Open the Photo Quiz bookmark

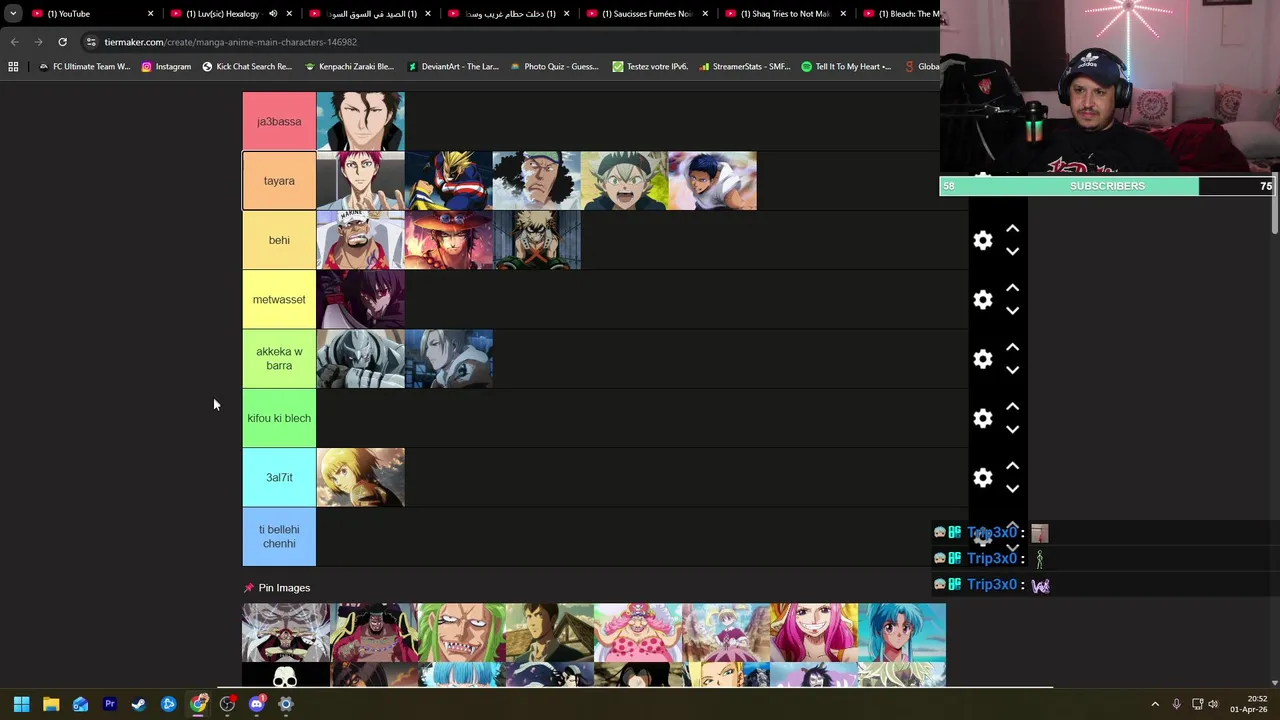point(554,67)
